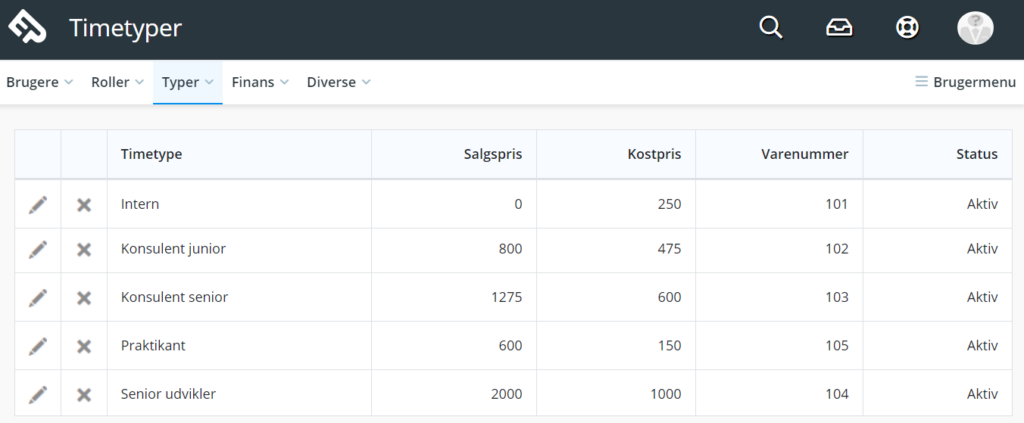This screenshot has height=423, width=1024.
Task: Delete the Konsulent junior row
Action: (x=84, y=249)
